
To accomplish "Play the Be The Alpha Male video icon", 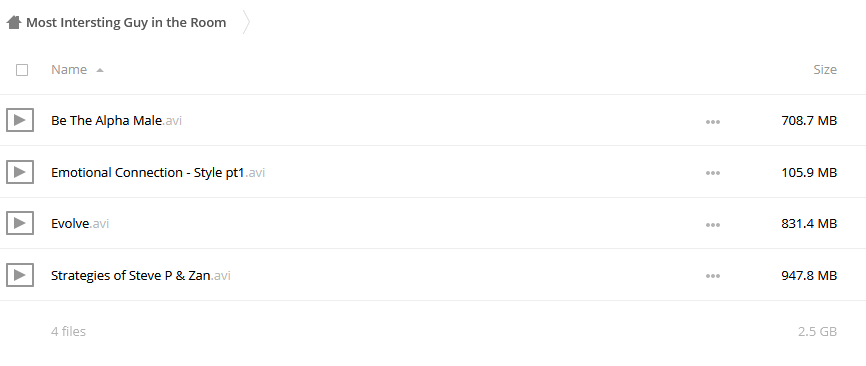I will point(20,120).
